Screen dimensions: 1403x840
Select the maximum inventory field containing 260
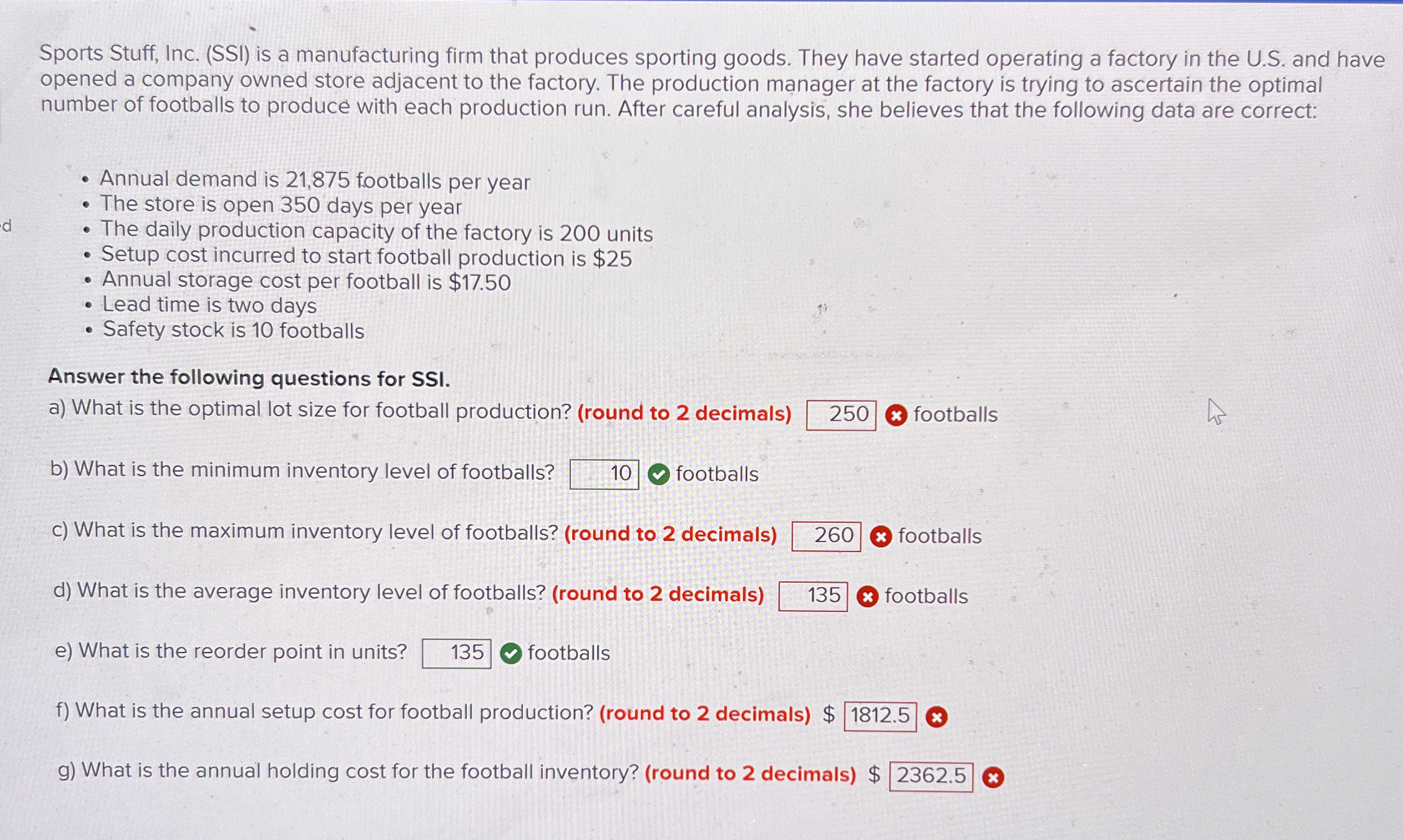[x=825, y=535]
